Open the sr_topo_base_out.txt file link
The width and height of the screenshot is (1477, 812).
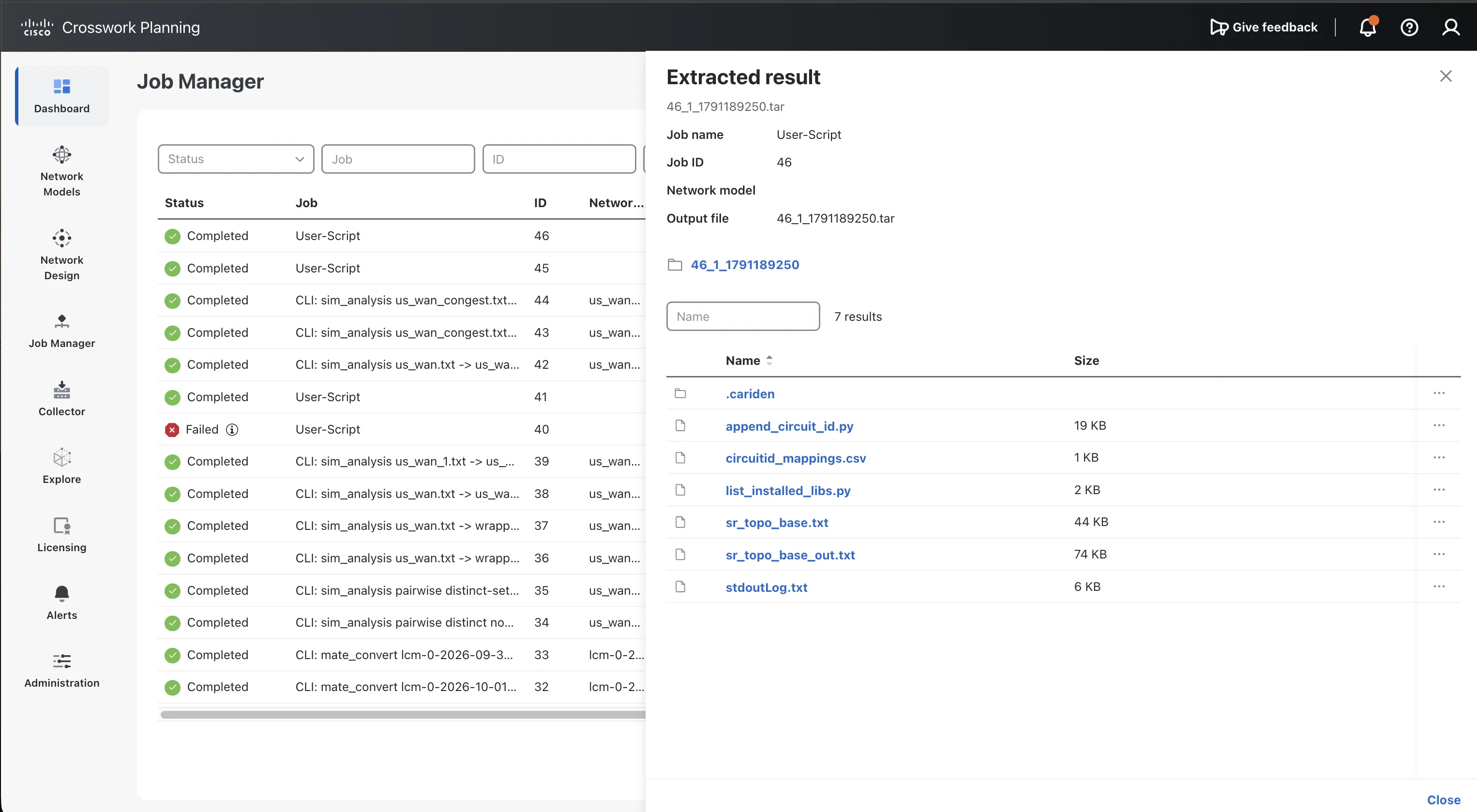click(x=790, y=555)
